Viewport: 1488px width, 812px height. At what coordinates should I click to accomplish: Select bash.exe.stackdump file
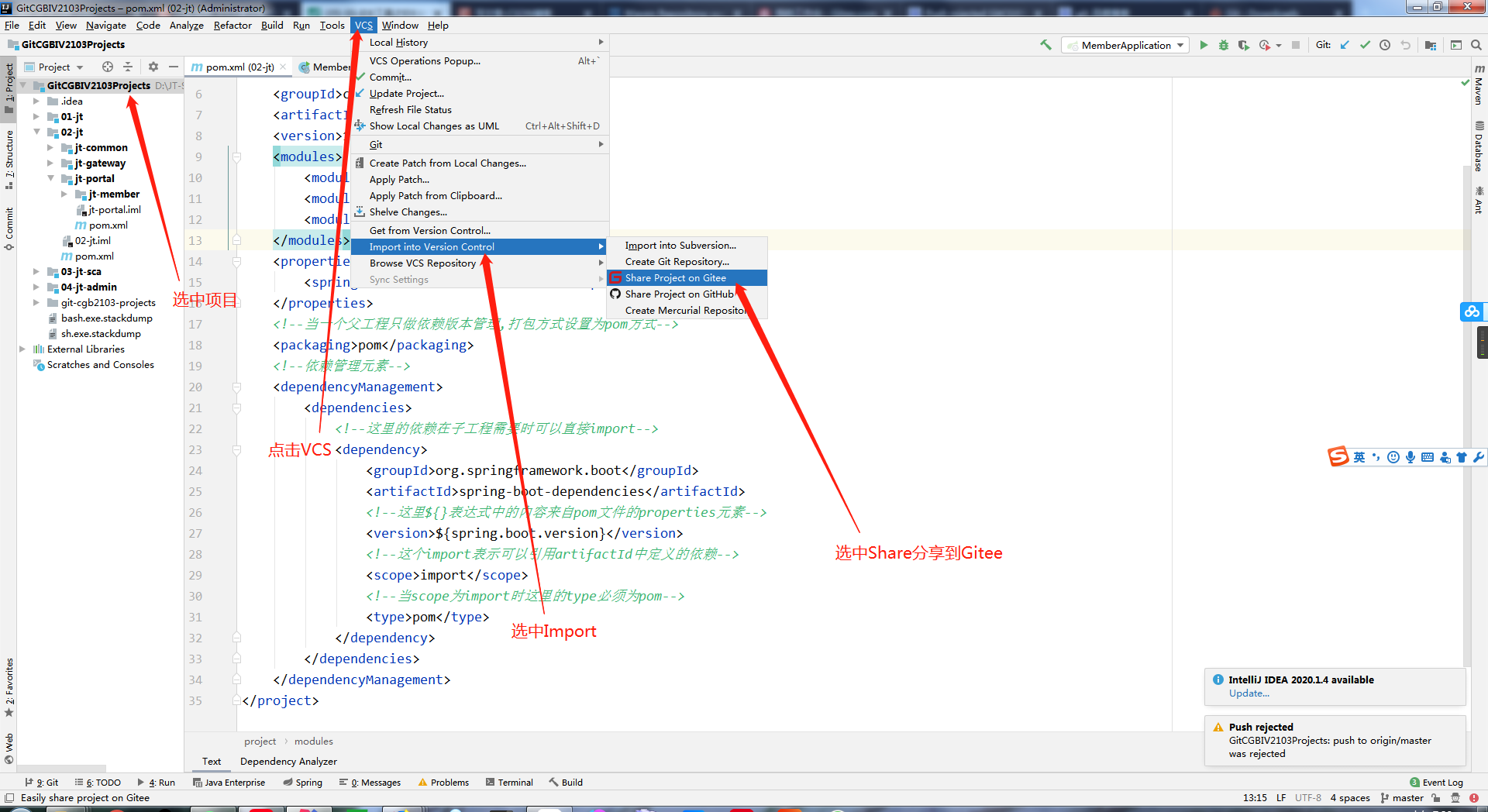(100, 318)
